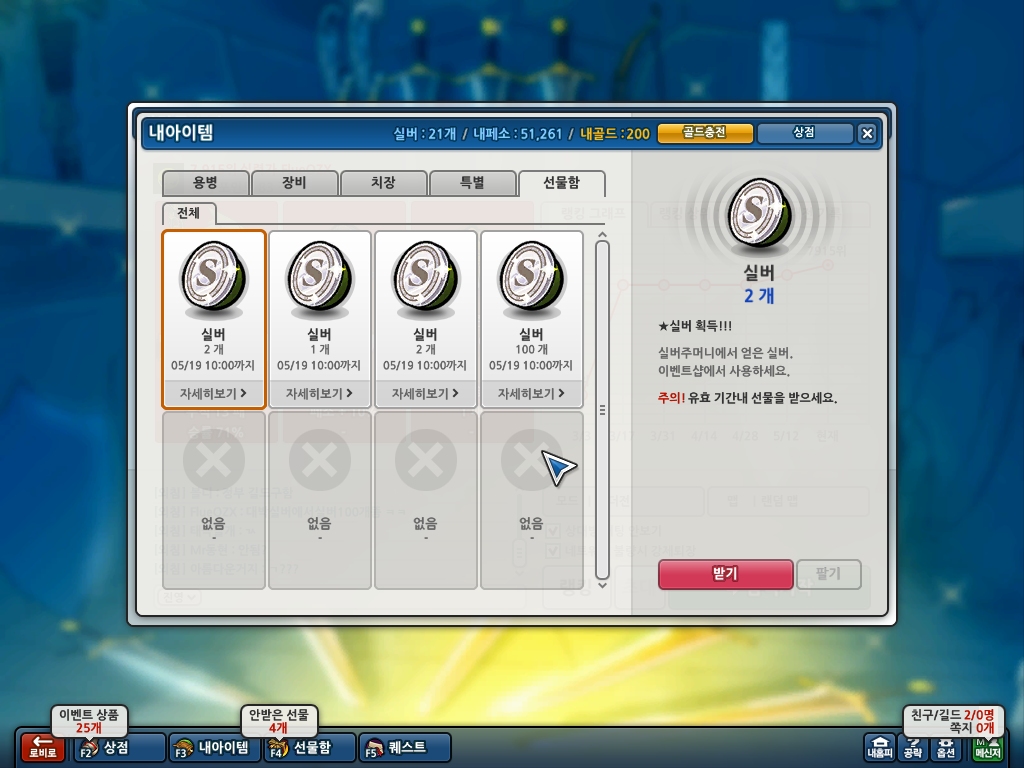Screen dimensions: 1024x768
Task: Open the 내홈피 home icon
Action: [879, 747]
